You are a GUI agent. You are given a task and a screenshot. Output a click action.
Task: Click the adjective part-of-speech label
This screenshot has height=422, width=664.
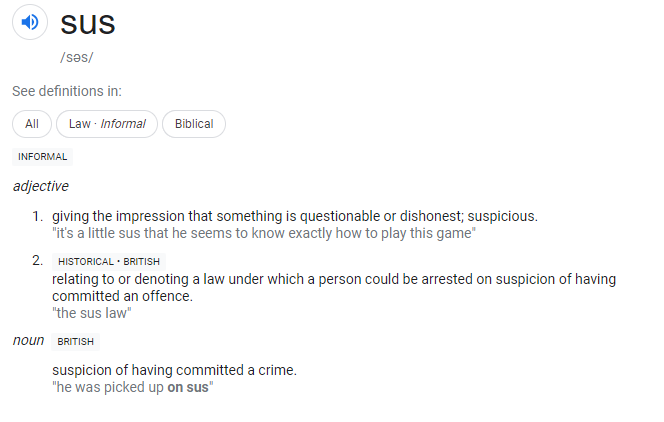[x=41, y=186]
